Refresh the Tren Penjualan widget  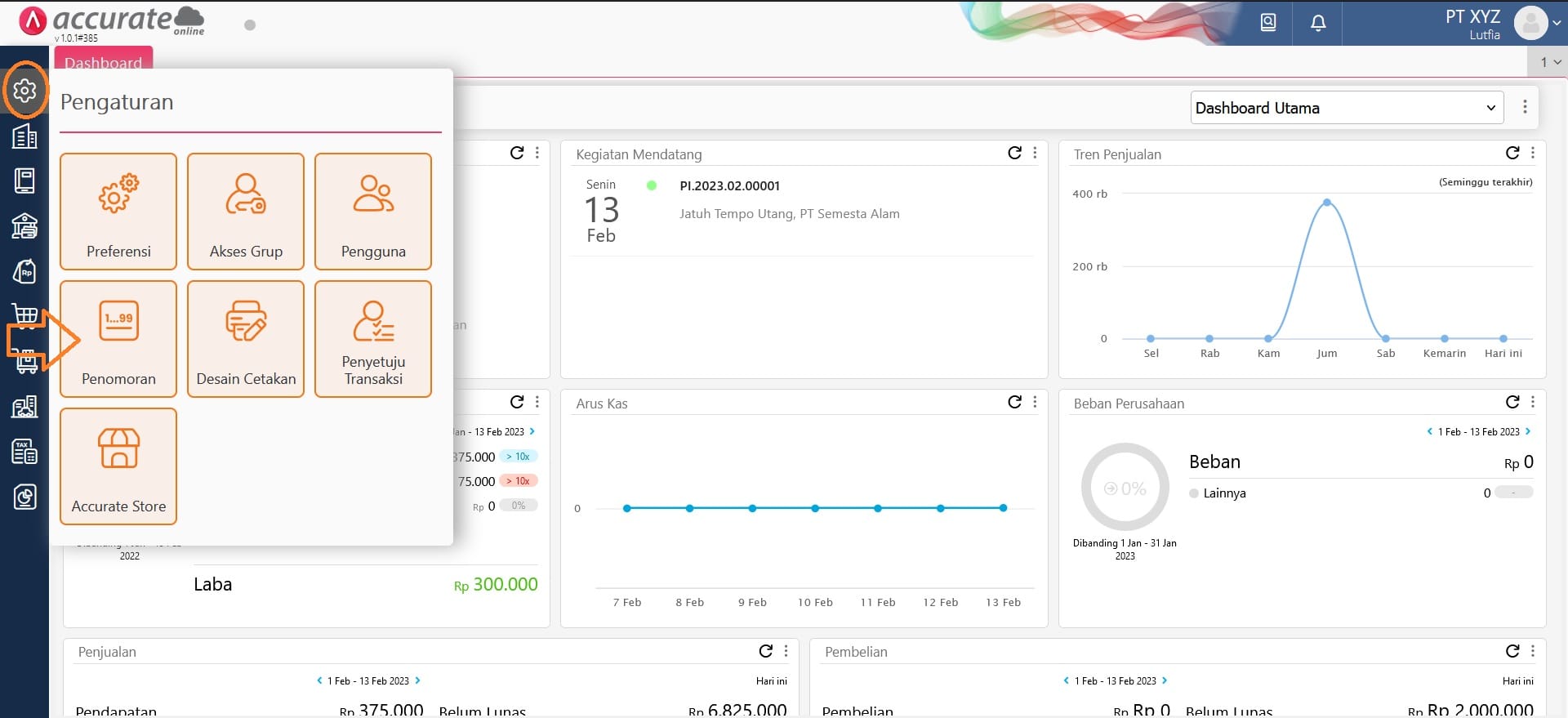point(1512,153)
